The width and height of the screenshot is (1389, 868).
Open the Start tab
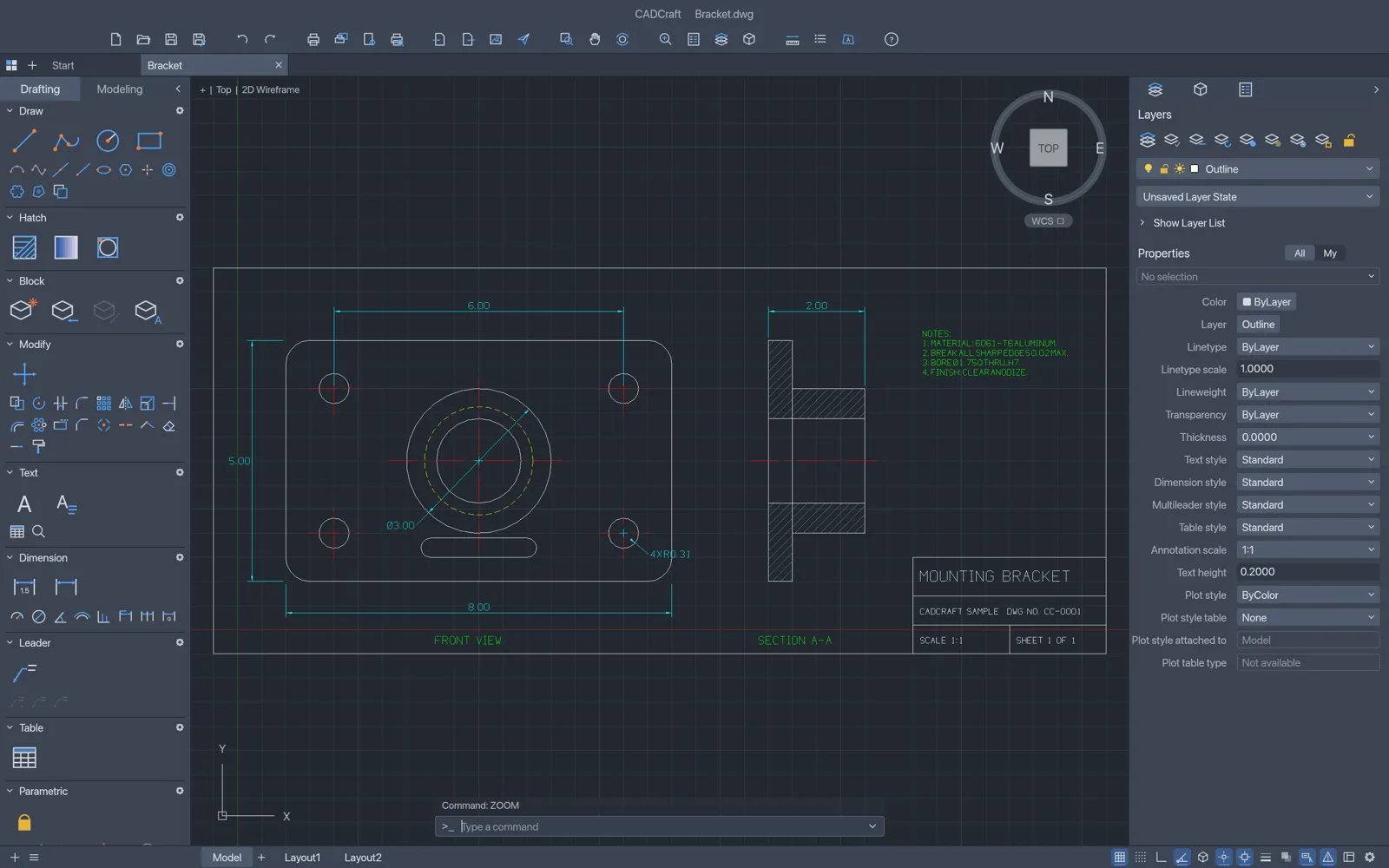point(63,65)
